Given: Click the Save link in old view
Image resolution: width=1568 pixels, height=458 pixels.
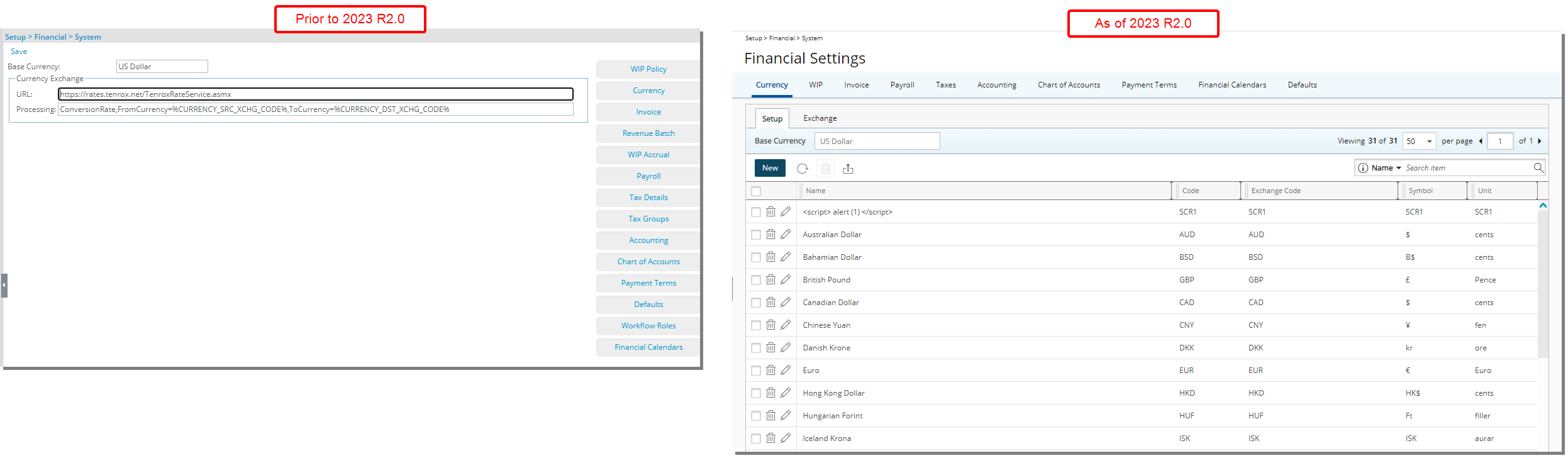Looking at the screenshot, I should pyautogui.click(x=19, y=52).
